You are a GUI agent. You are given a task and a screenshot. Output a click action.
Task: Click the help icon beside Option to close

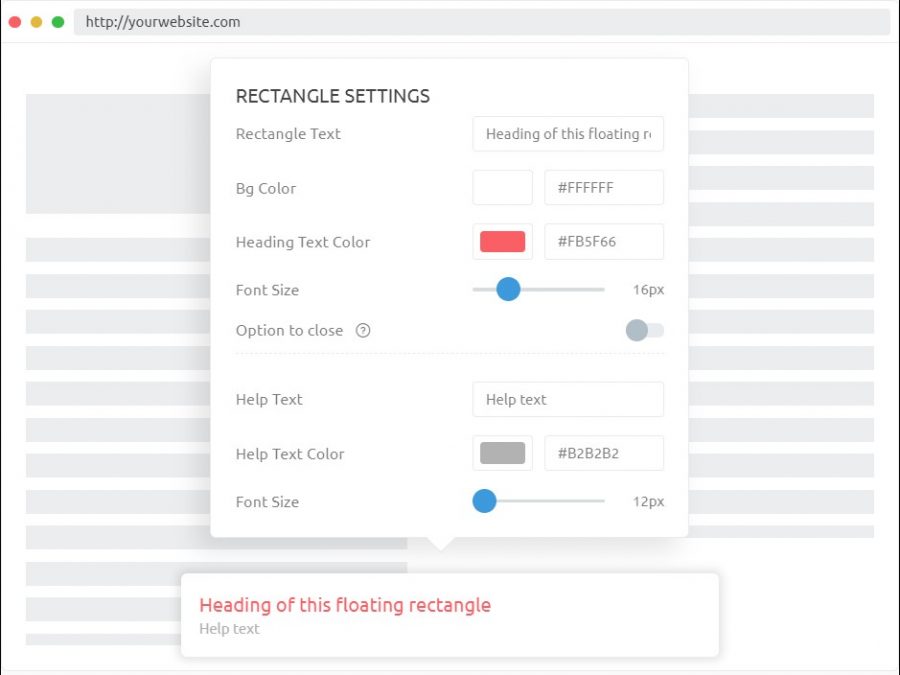coord(363,331)
